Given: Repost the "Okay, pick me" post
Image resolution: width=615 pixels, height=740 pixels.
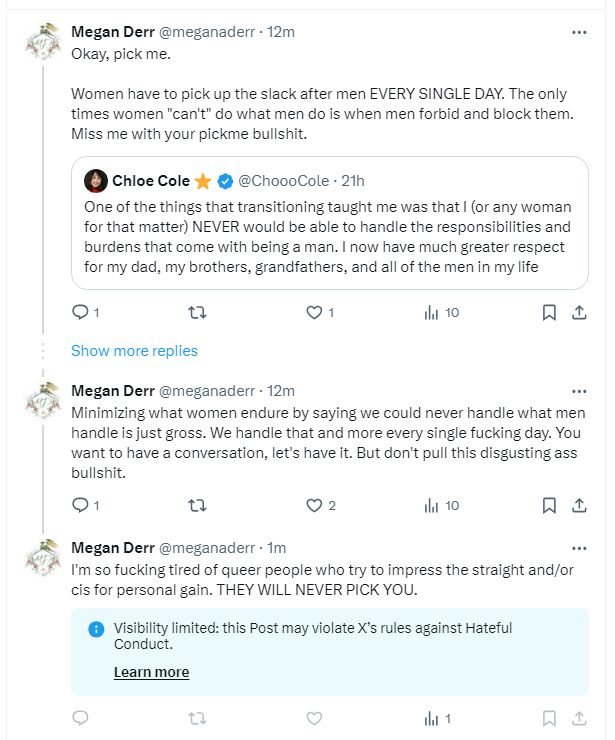Looking at the screenshot, I should 198,313.
